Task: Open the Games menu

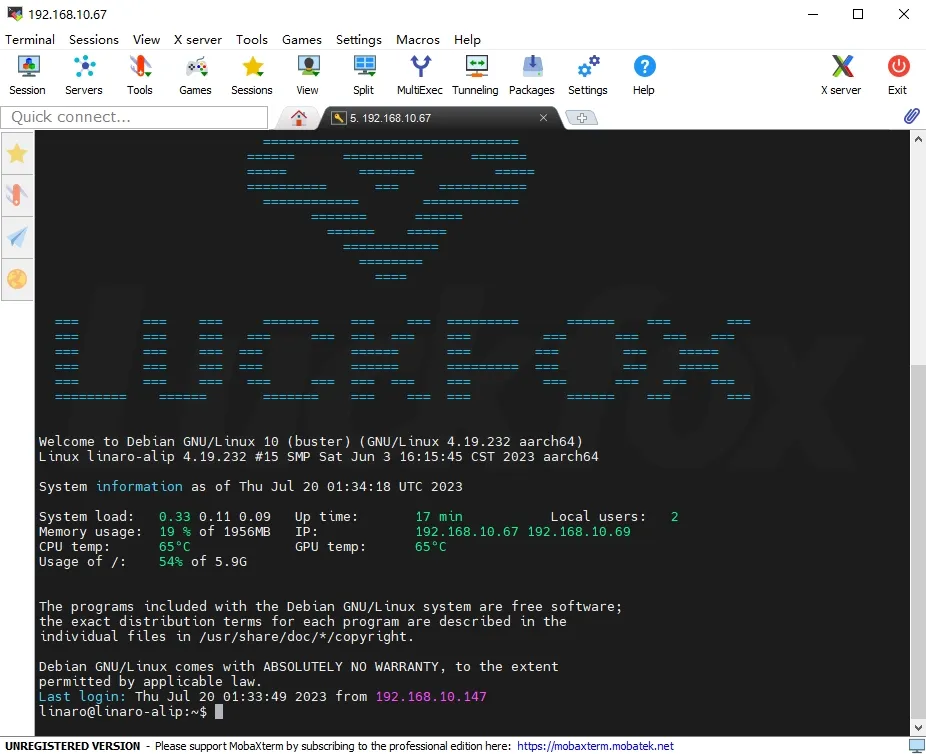Action: (x=302, y=40)
